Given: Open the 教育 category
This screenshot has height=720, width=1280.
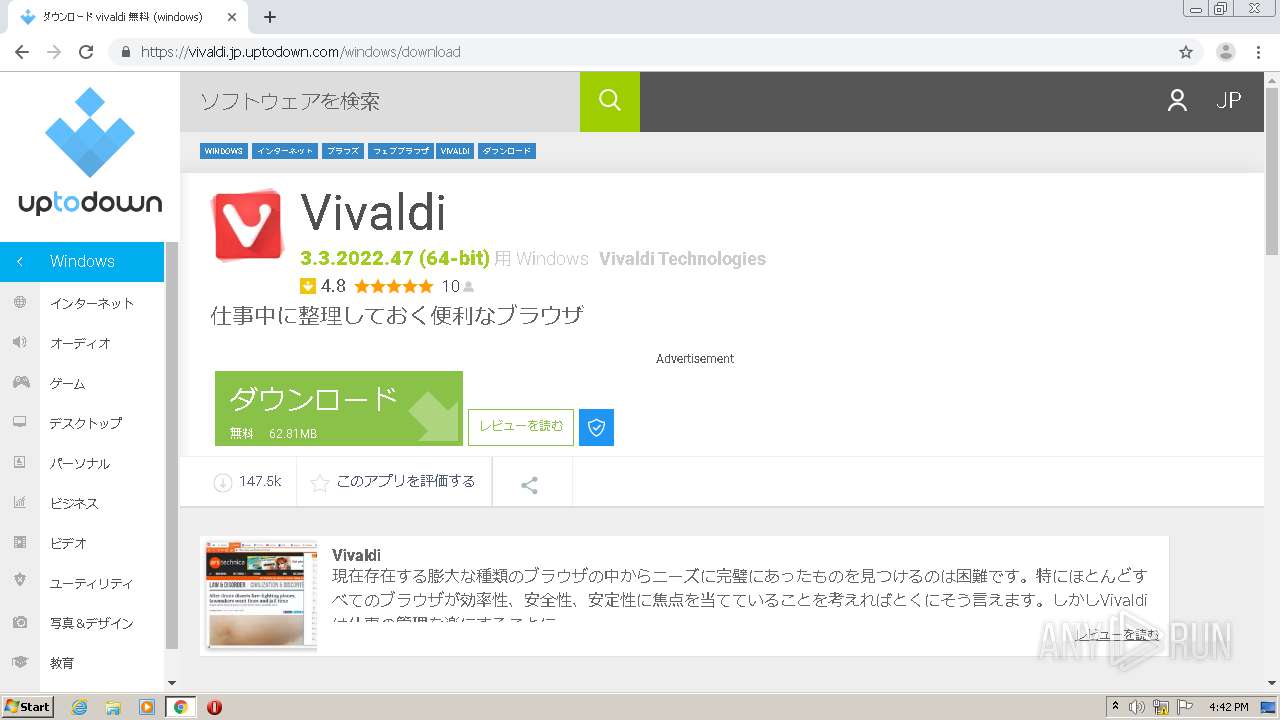Looking at the screenshot, I should pos(62,663).
